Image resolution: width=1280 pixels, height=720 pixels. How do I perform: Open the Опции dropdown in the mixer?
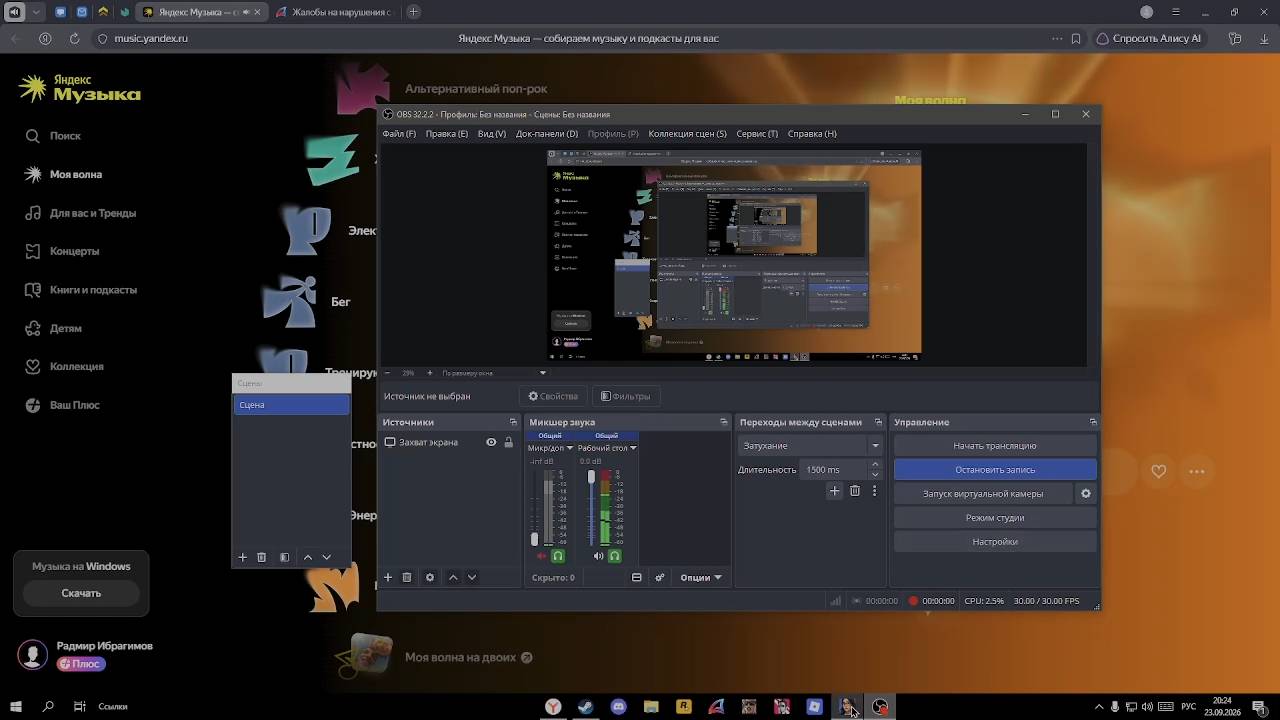[700, 577]
